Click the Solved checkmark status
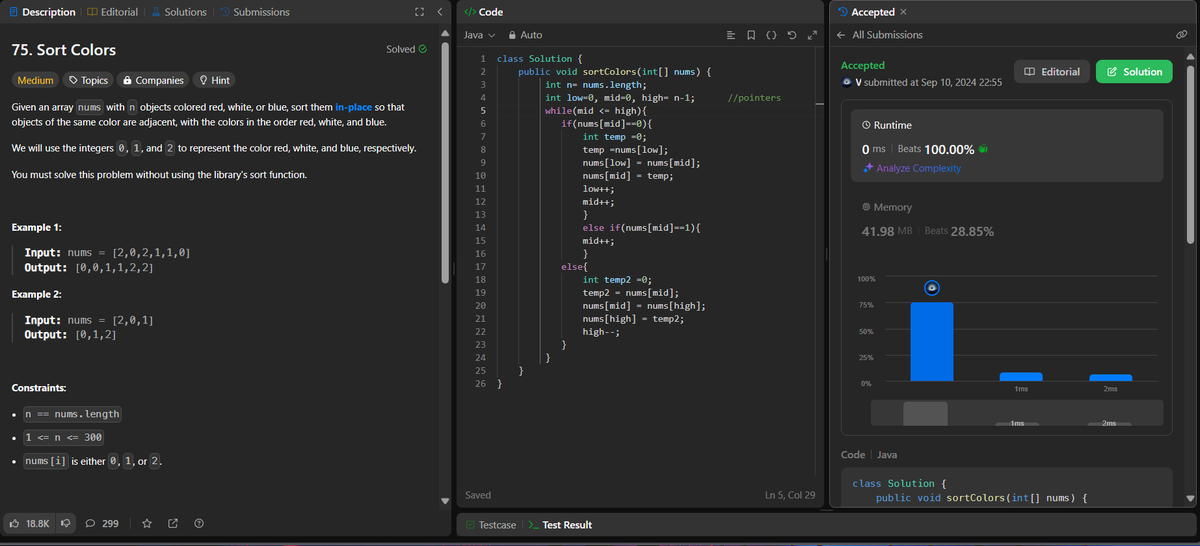The height and width of the screenshot is (546, 1200). pyautogui.click(x=407, y=49)
